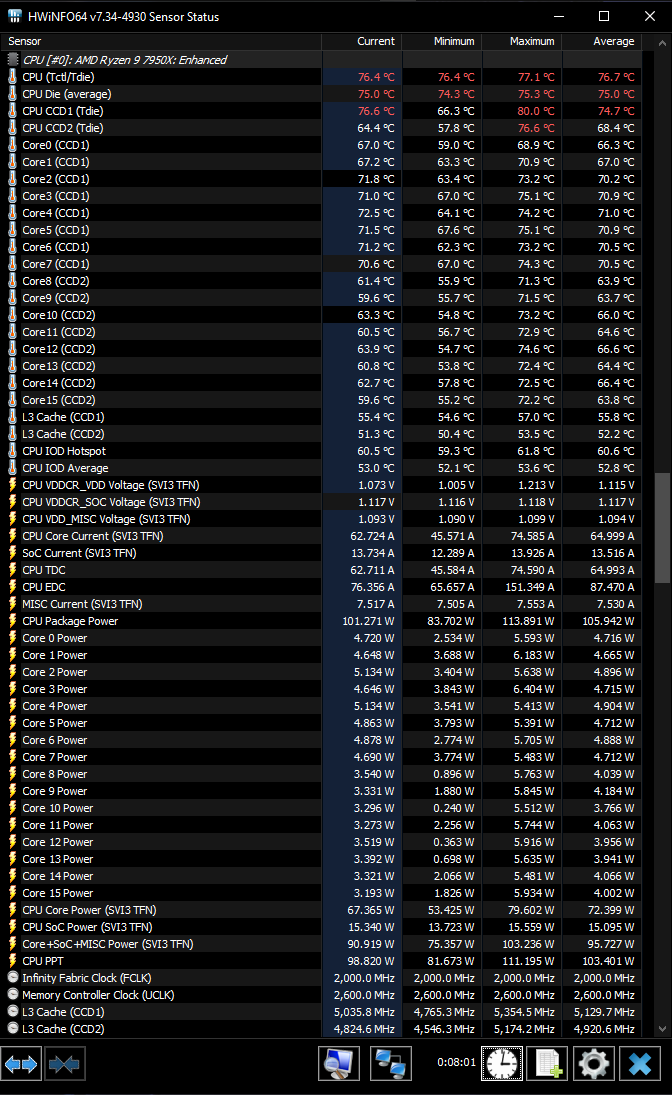Click the CPU PPT thunderbolt icon
672x1095 pixels.
point(13,961)
